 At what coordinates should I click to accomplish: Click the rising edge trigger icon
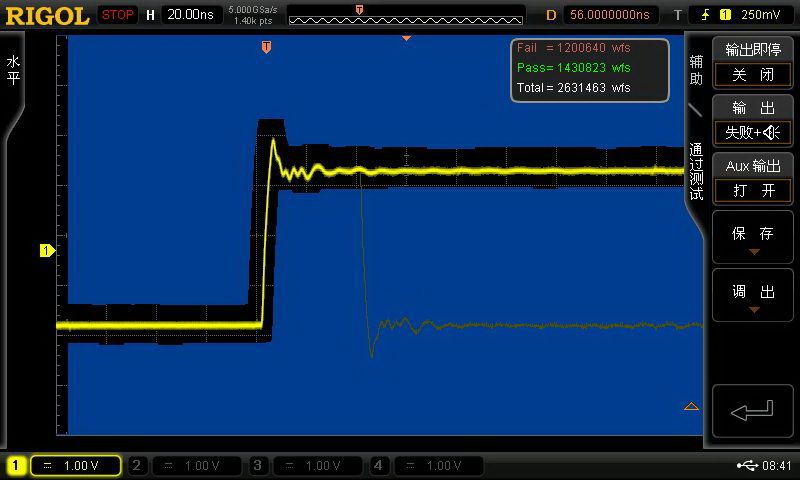705,15
